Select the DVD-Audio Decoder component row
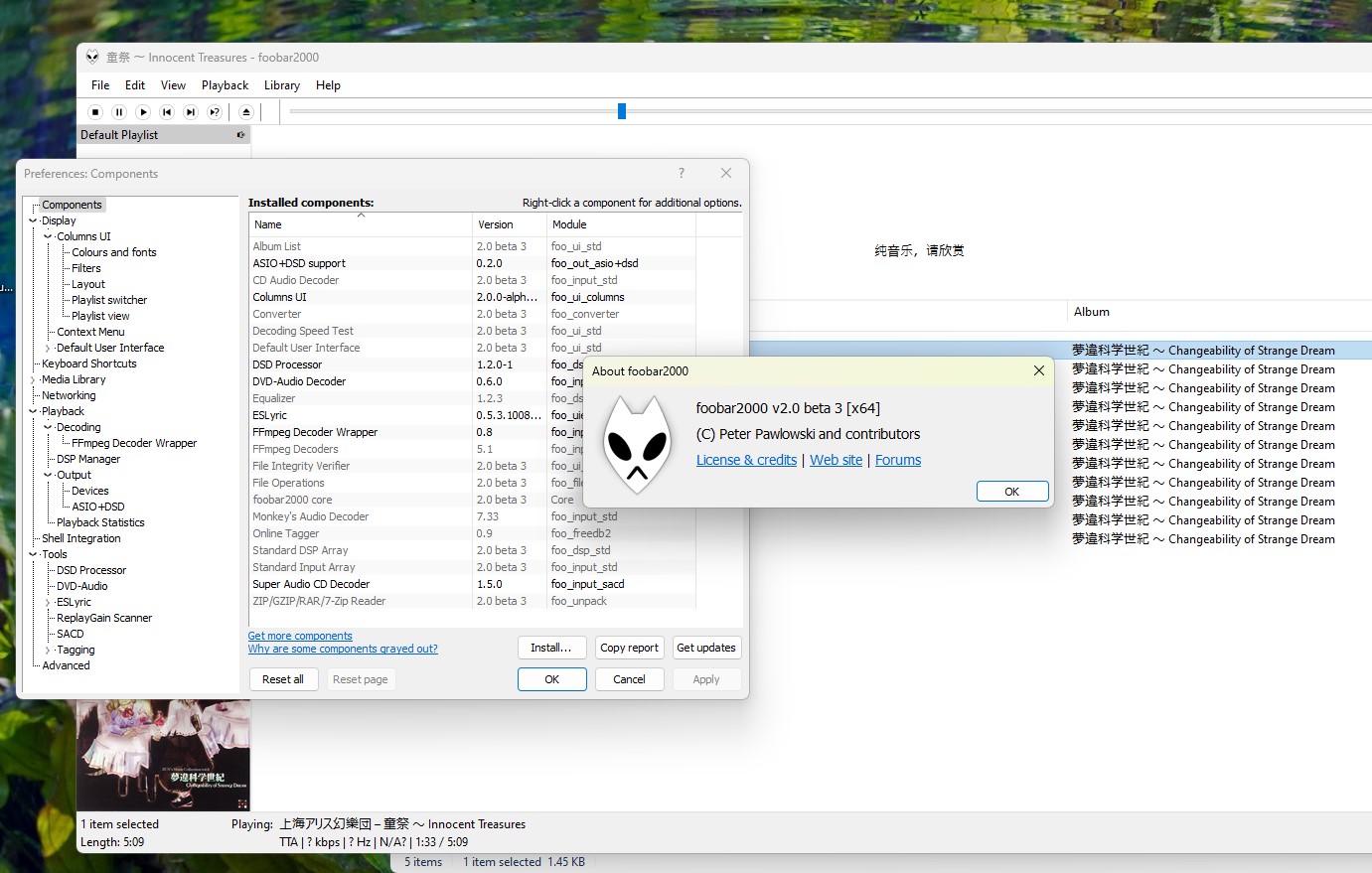Image resolution: width=1372 pixels, height=873 pixels. click(x=472, y=381)
